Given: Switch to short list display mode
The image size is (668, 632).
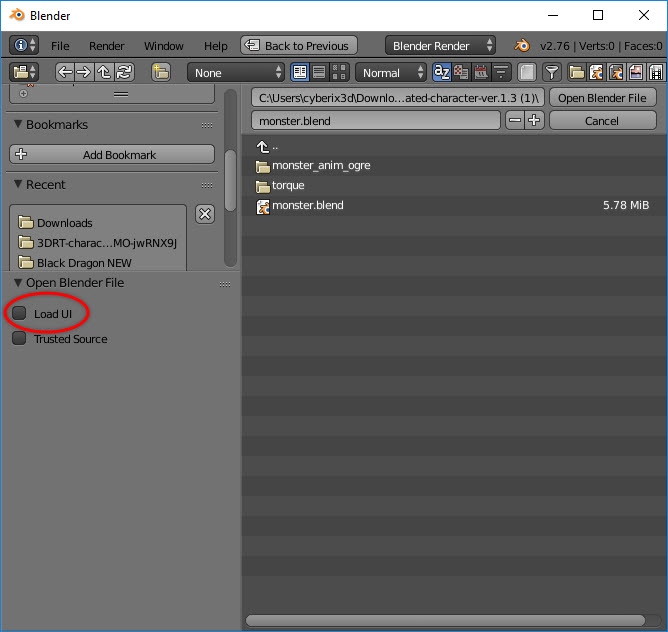Looking at the screenshot, I should (x=300, y=72).
